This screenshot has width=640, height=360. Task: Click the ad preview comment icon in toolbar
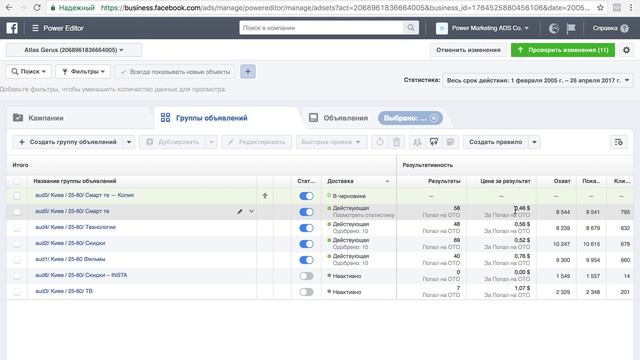434,142
